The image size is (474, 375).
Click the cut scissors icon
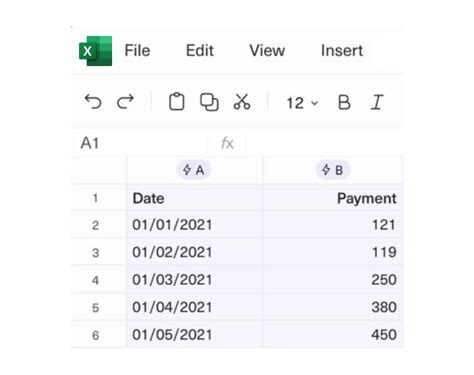242,102
